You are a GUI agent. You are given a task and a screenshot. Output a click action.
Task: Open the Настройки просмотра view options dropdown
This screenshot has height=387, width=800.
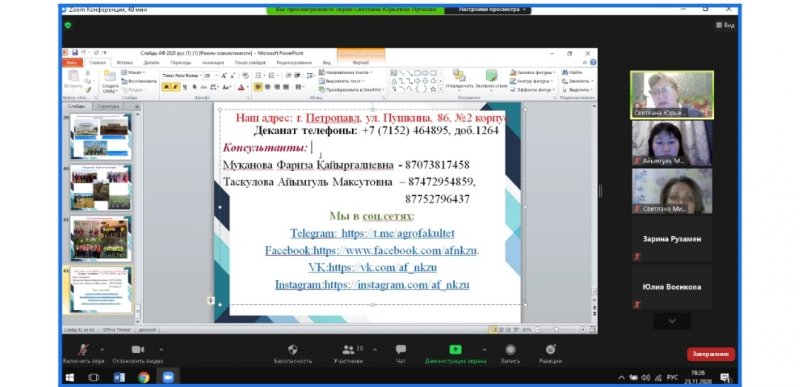[x=488, y=10]
